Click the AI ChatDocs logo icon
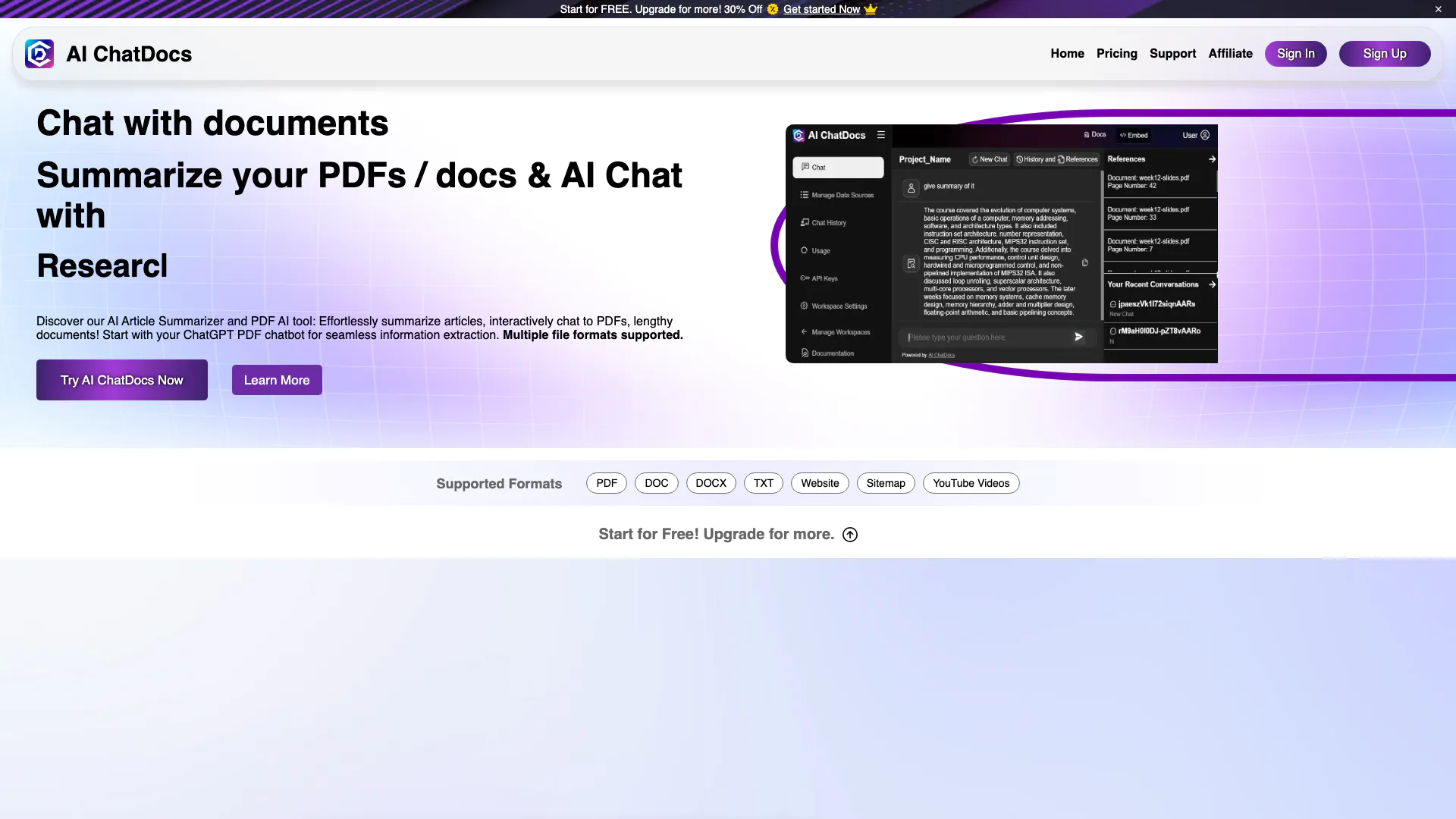This screenshot has height=819, width=1456. pyautogui.click(x=39, y=54)
